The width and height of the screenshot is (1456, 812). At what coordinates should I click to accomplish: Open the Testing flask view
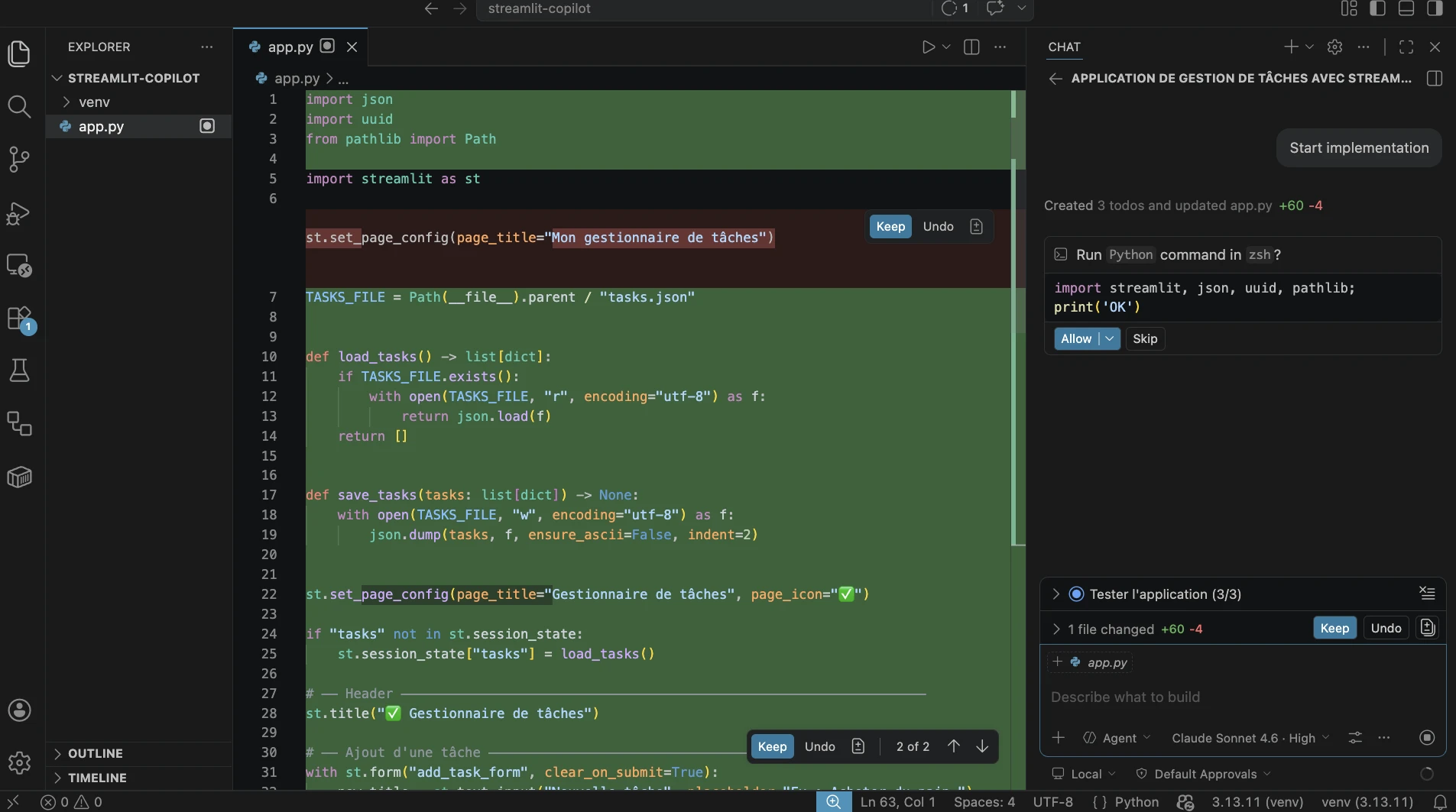[x=19, y=371]
